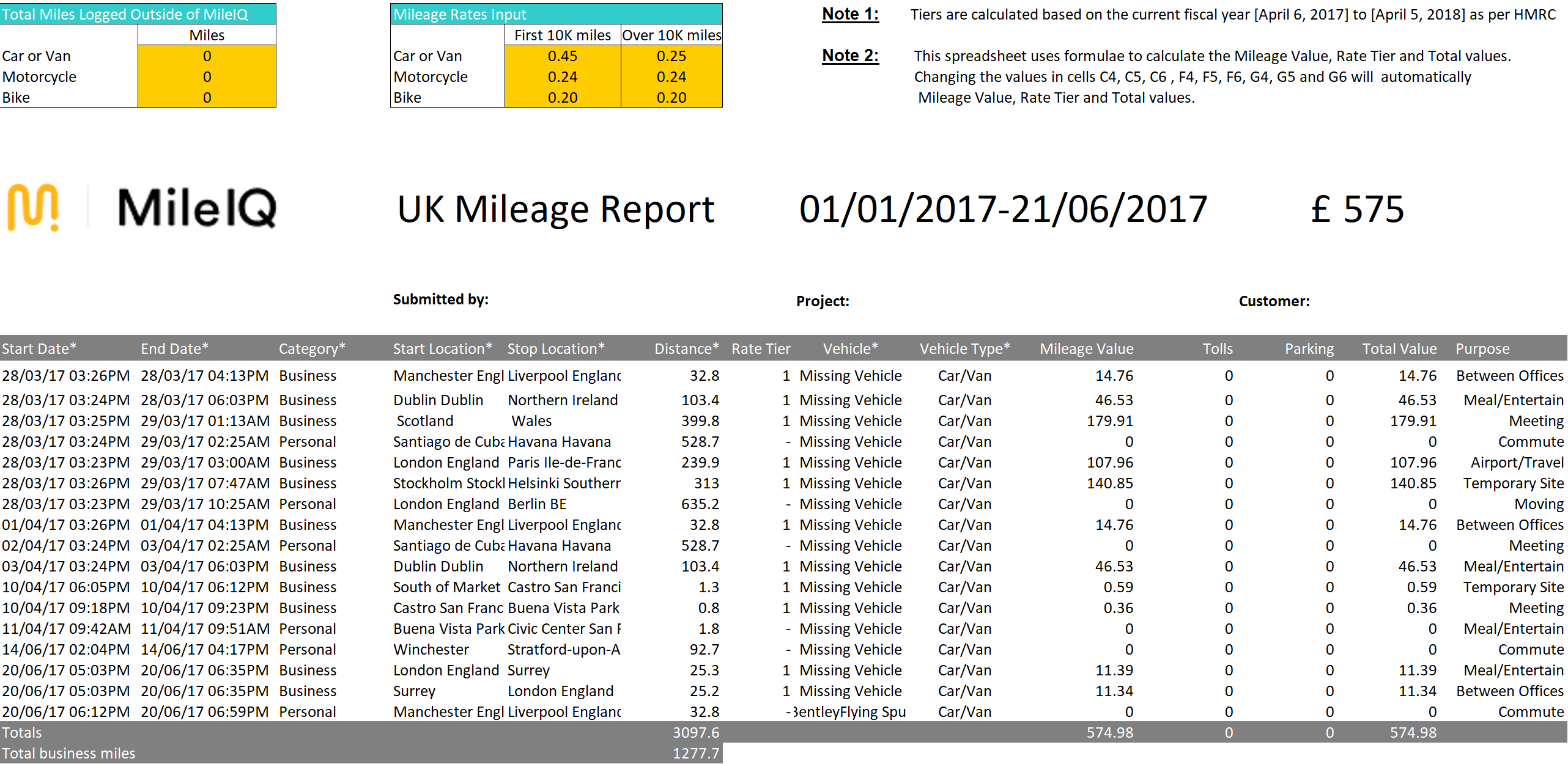Click the 'Start Location*' column header

(443, 349)
